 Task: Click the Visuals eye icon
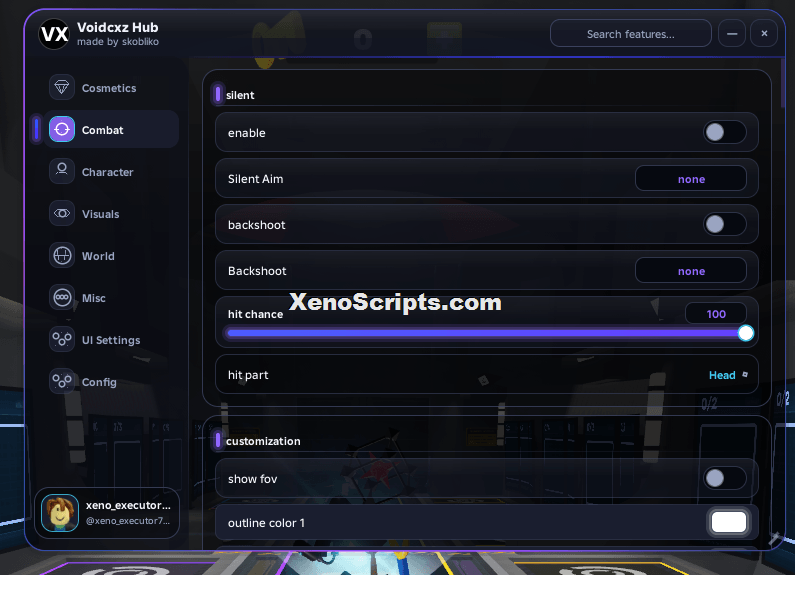pyautogui.click(x=62, y=213)
